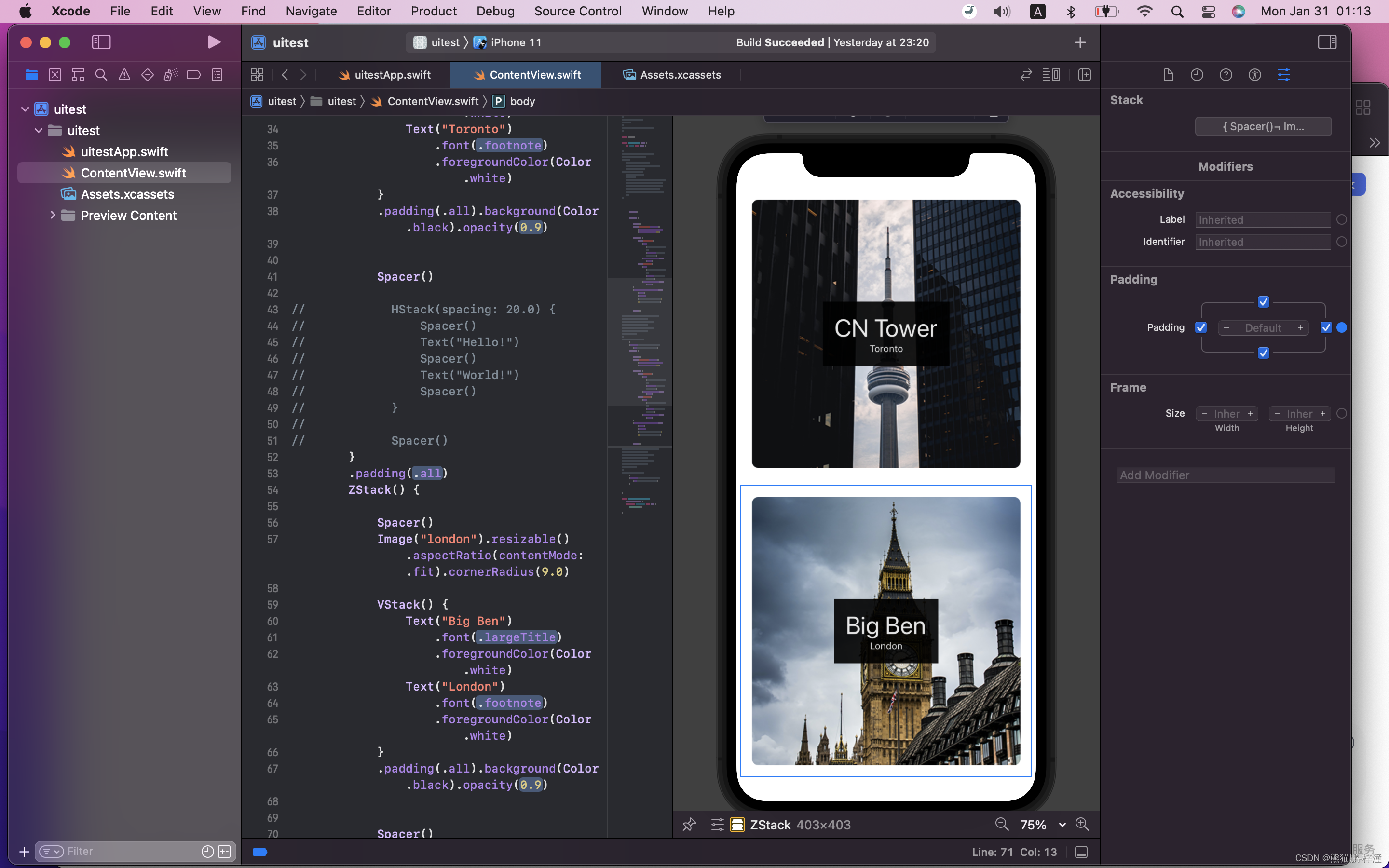Collapse the uitest project group
The image size is (1389, 868).
tap(25, 109)
